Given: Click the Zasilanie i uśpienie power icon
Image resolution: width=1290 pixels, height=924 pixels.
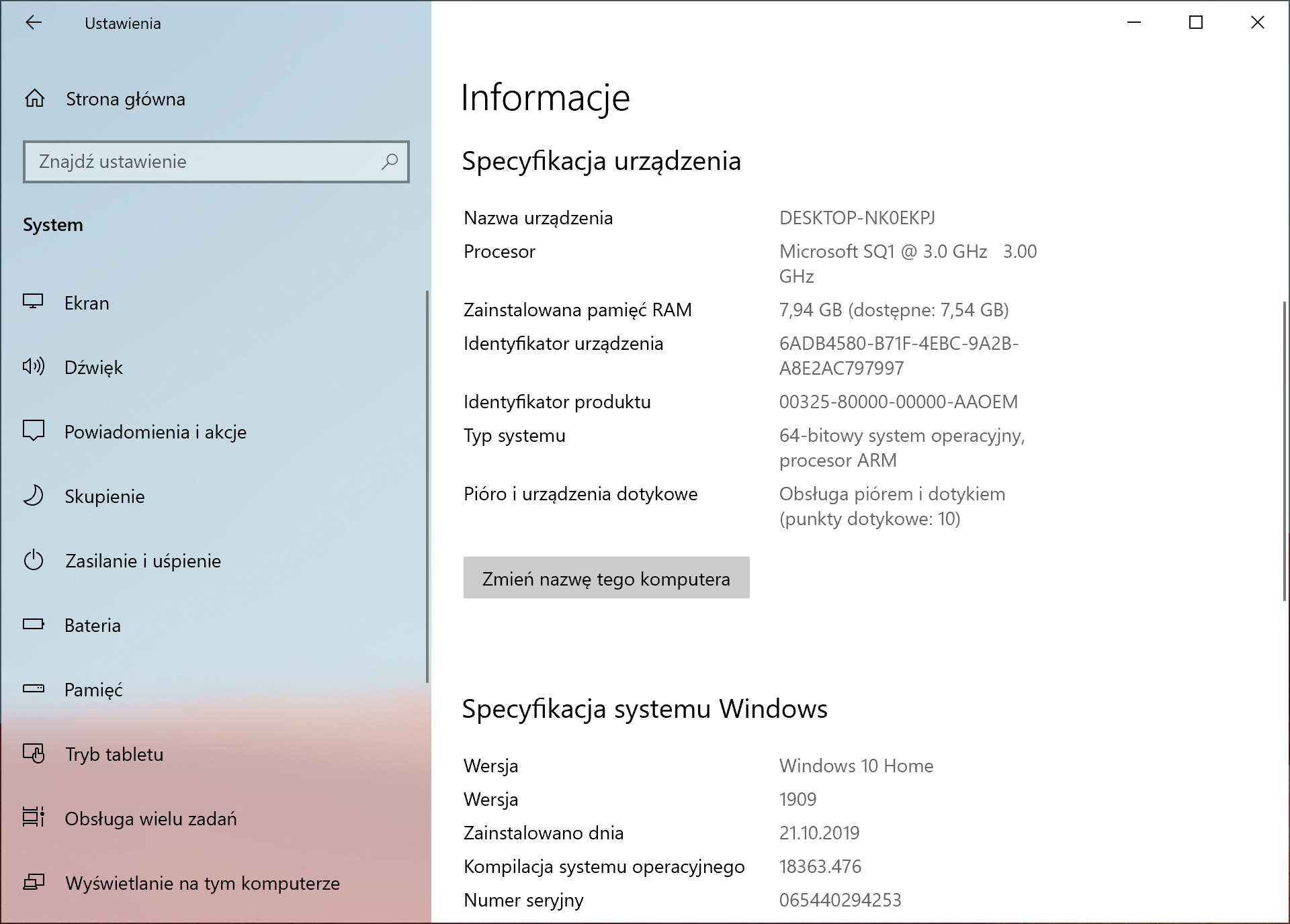Looking at the screenshot, I should 34,561.
